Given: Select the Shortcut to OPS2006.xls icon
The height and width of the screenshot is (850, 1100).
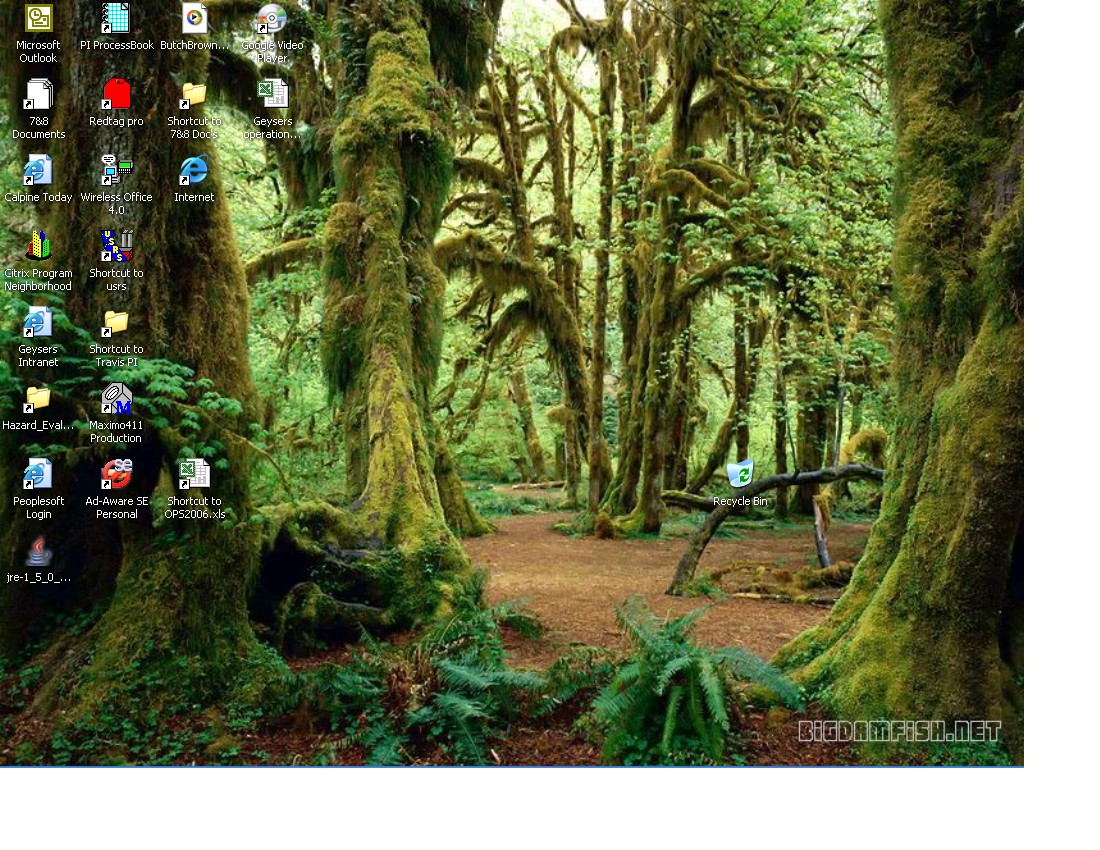Looking at the screenshot, I should (x=194, y=475).
